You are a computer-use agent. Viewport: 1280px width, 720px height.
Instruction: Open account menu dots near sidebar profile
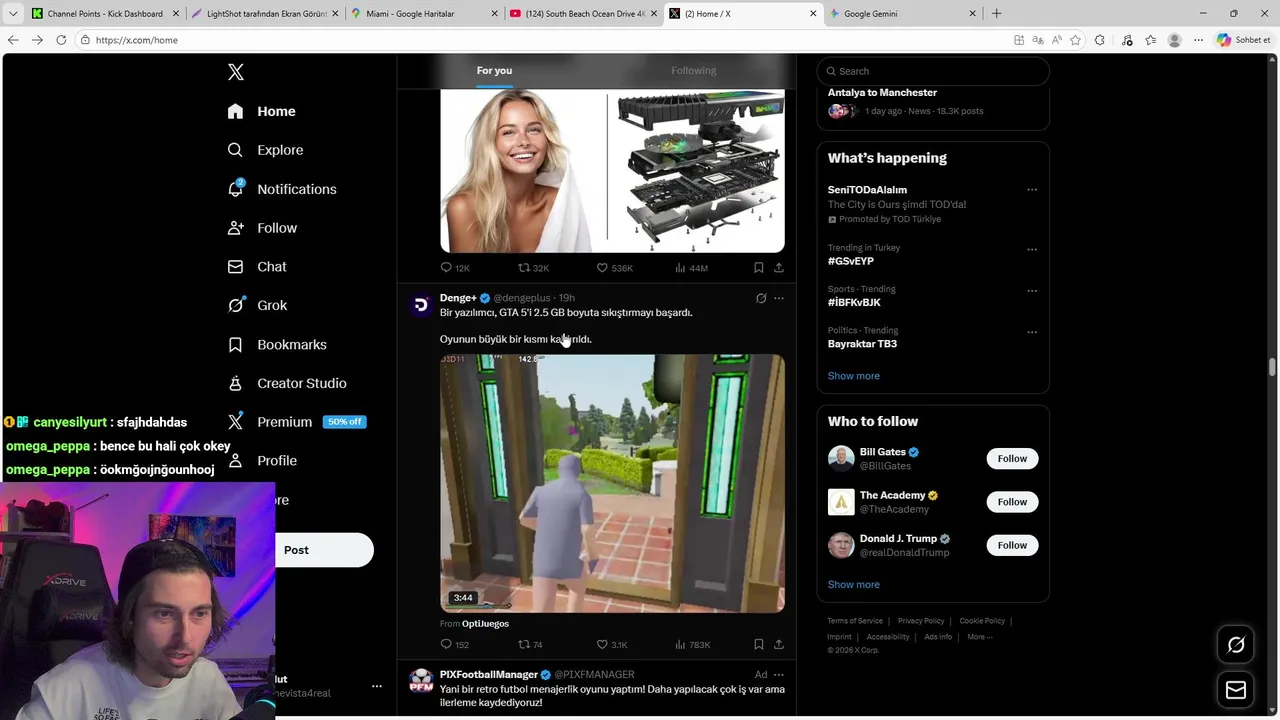(x=376, y=686)
